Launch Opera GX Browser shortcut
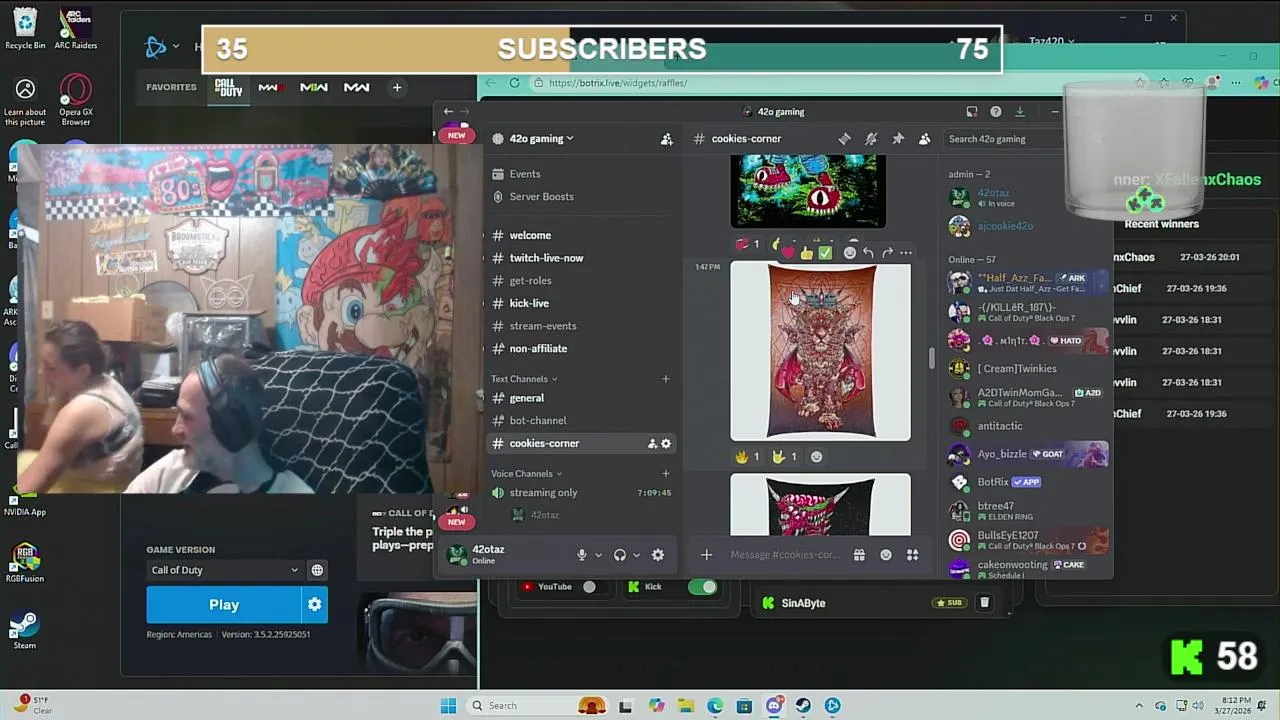 [76, 100]
